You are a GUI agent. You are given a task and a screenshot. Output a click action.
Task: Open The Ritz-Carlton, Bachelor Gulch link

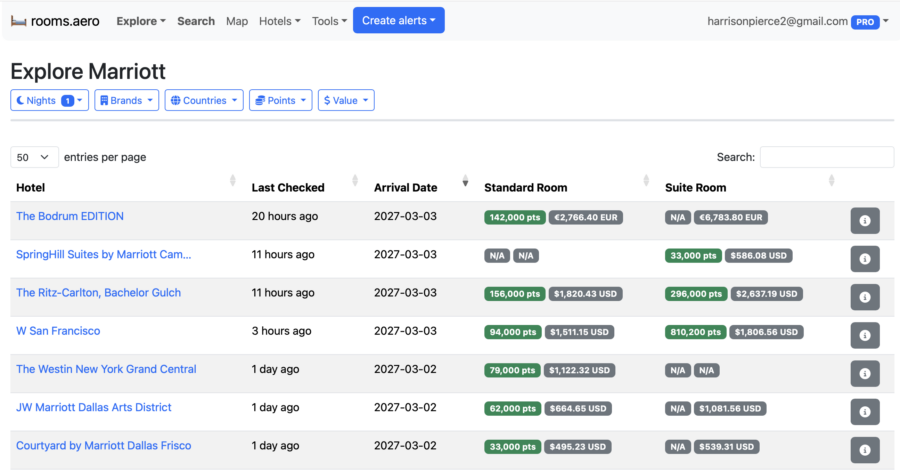(x=98, y=292)
